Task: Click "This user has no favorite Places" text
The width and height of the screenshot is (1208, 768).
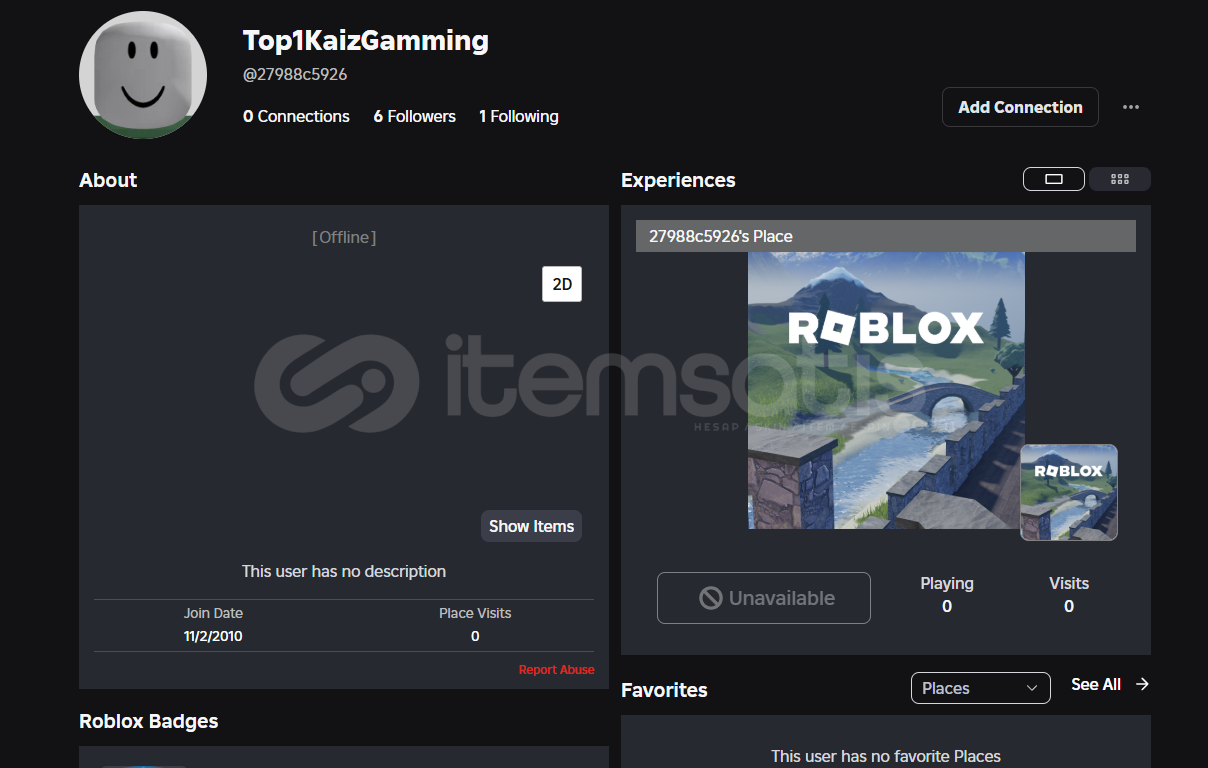Action: click(886, 756)
